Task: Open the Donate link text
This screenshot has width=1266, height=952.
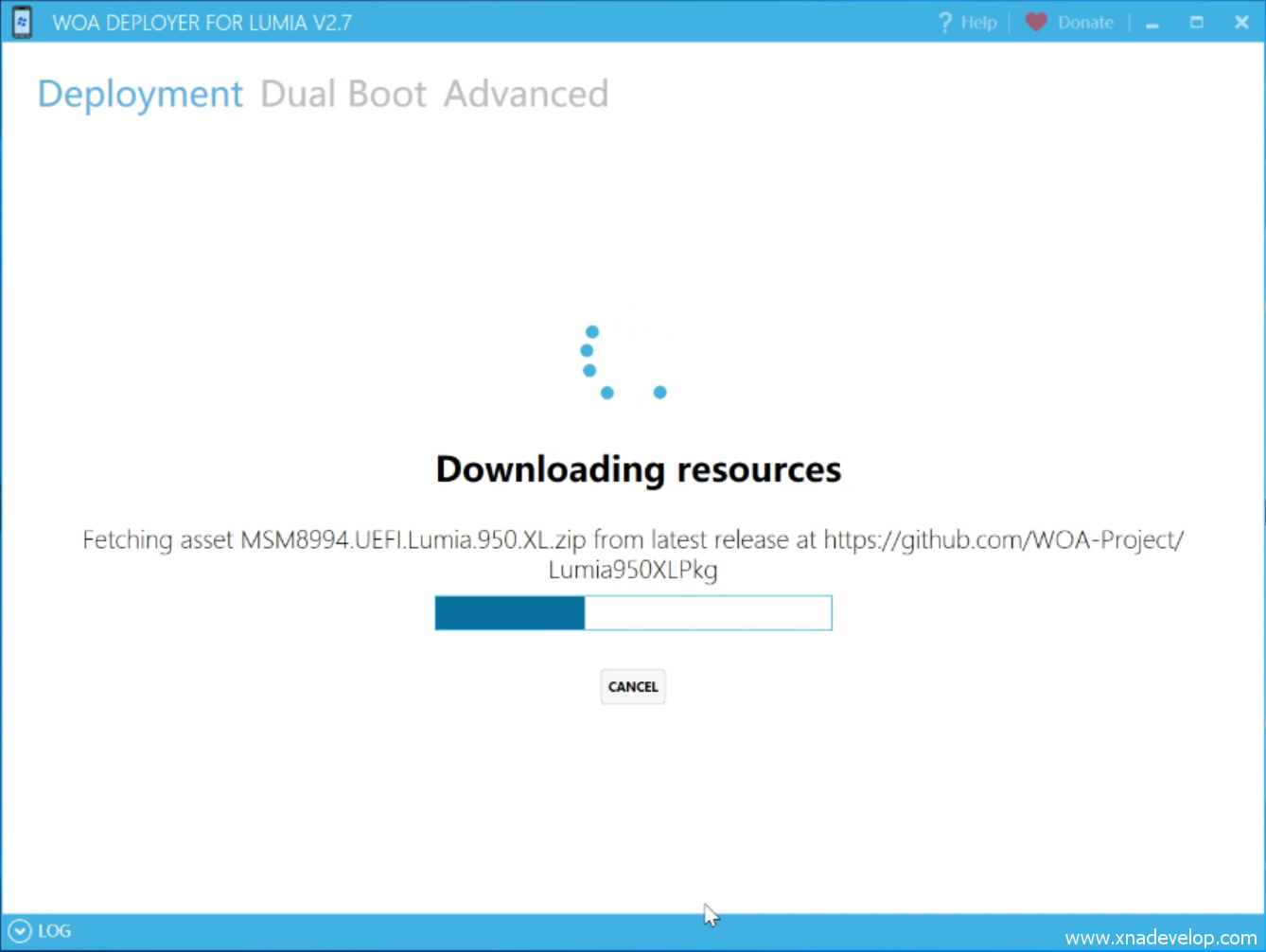Action: tap(1085, 23)
